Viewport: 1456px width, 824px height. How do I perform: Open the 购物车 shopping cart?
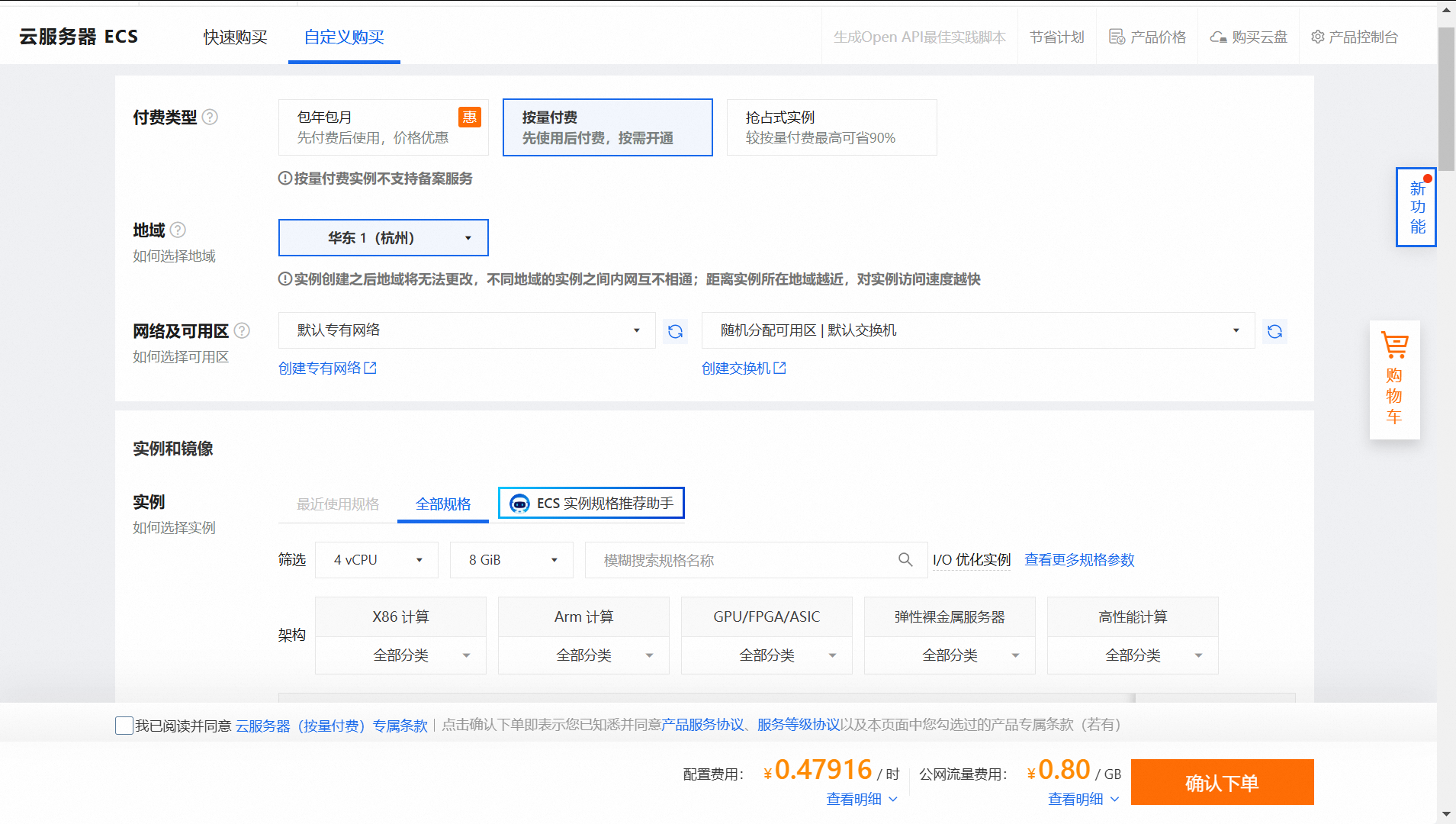pyautogui.click(x=1394, y=379)
